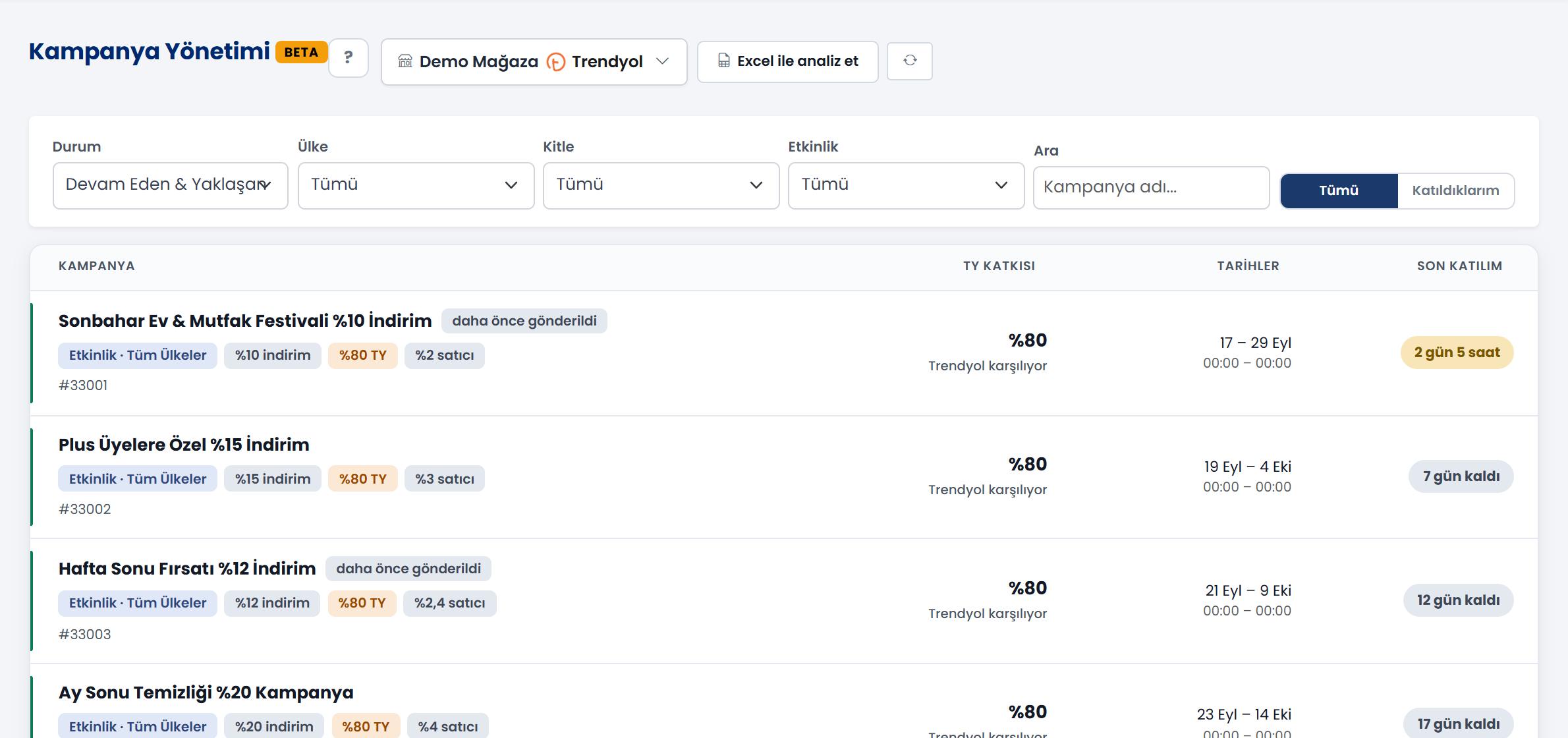The width and height of the screenshot is (1568, 738).
Task: Click the 12 gün kaldı badge
Action: tap(1458, 600)
